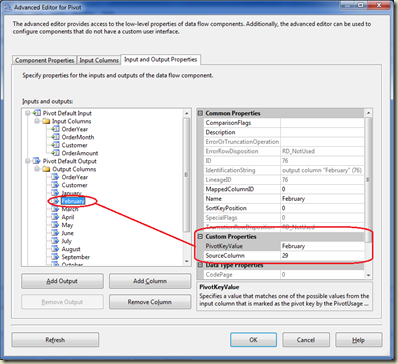Viewport: 398px width, 364px height.
Task: Collapse the Custom Properties section
Action: click(201, 237)
